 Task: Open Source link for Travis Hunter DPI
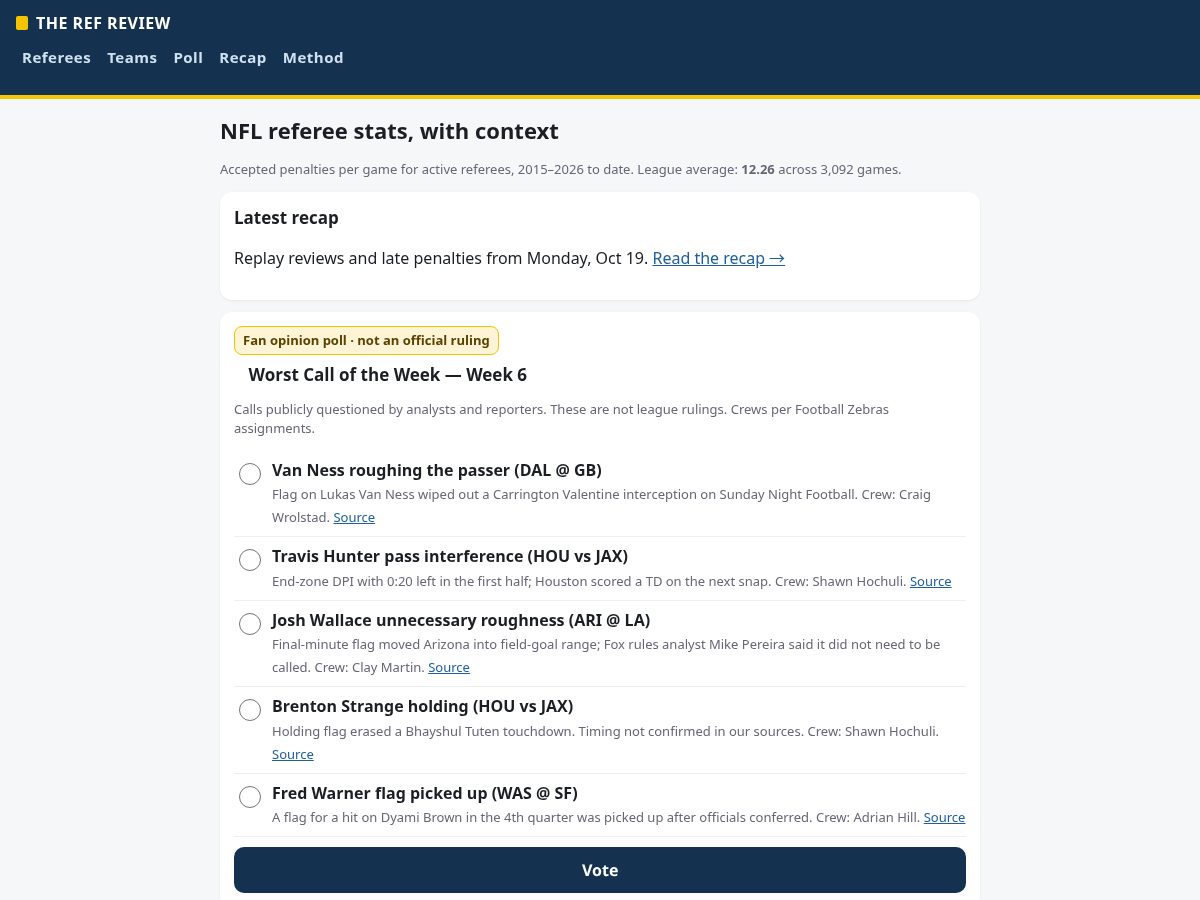coord(930,581)
